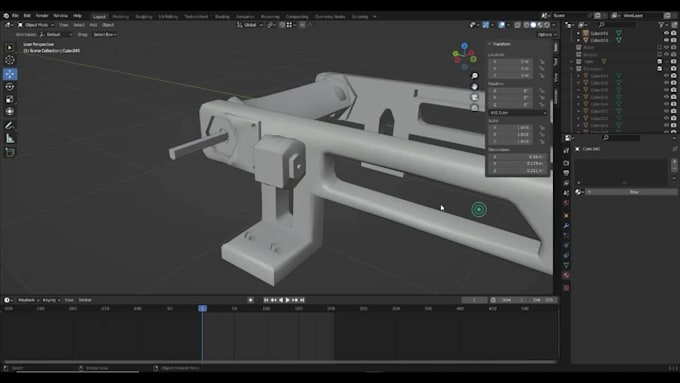Open the pivot point dropdown

coord(271,25)
